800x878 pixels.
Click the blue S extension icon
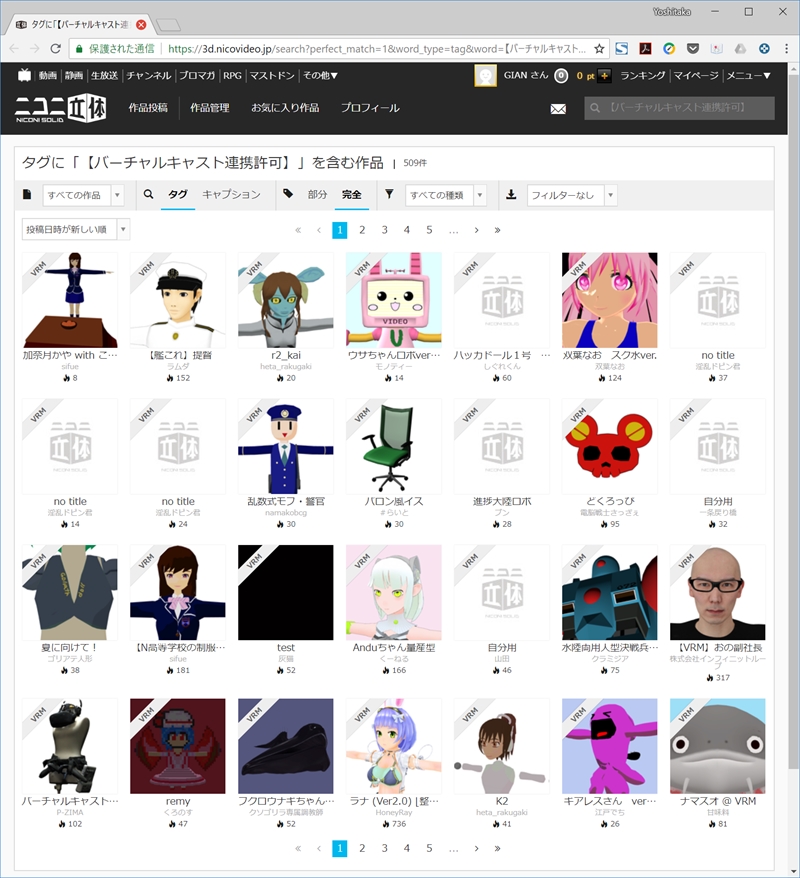[x=621, y=49]
